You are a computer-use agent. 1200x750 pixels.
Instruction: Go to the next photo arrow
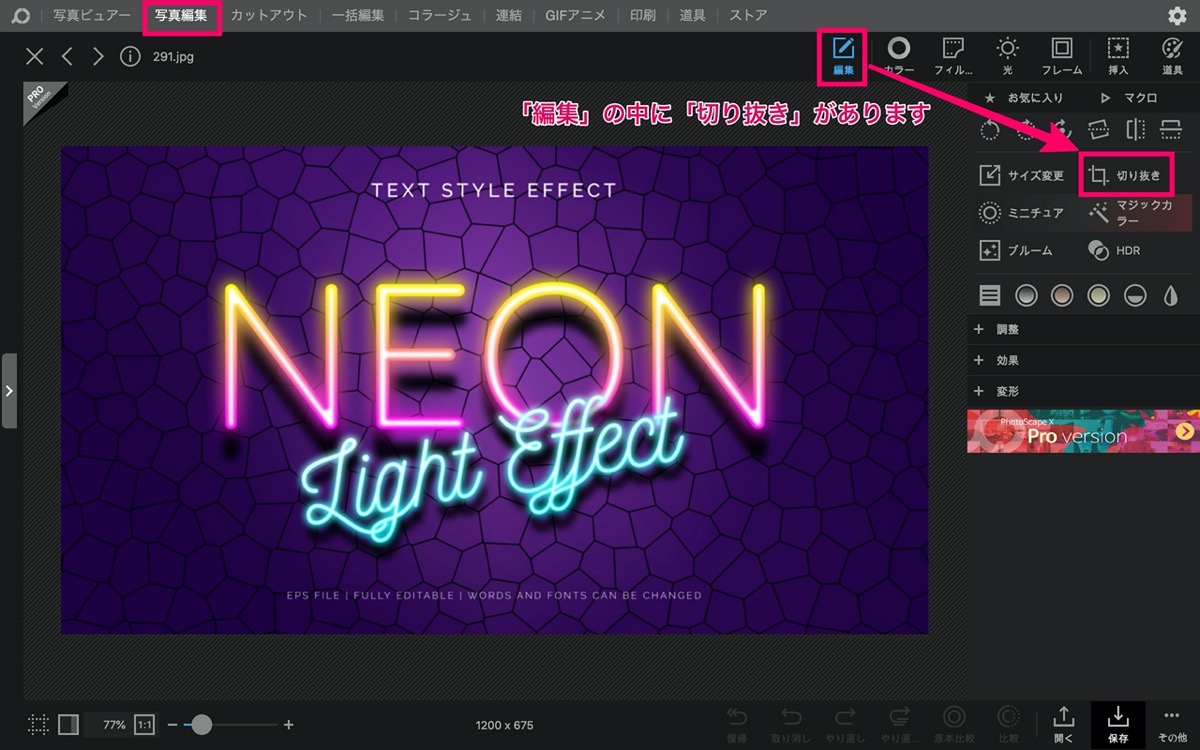(x=98, y=57)
